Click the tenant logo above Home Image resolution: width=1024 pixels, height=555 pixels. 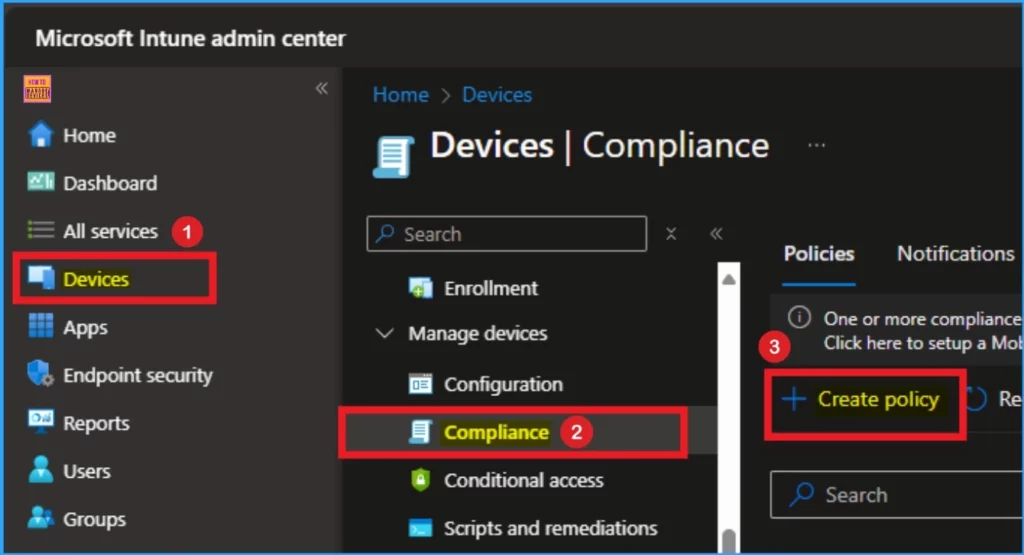click(x=37, y=89)
